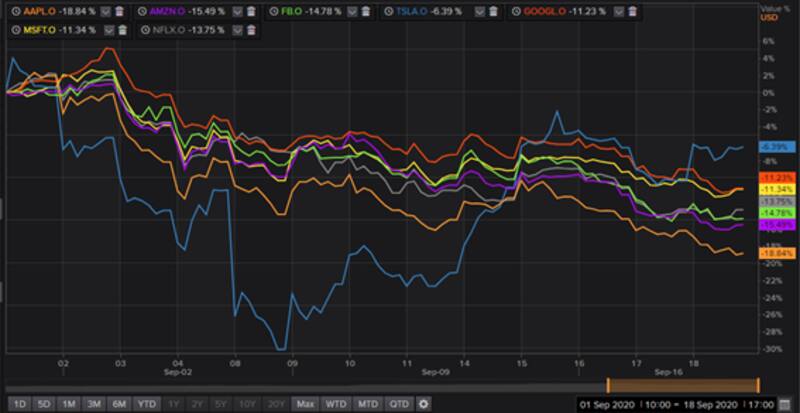The image size is (800, 413).
Task: Remove the AMZN.O series via trash icon
Action: pyautogui.click(x=247, y=11)
